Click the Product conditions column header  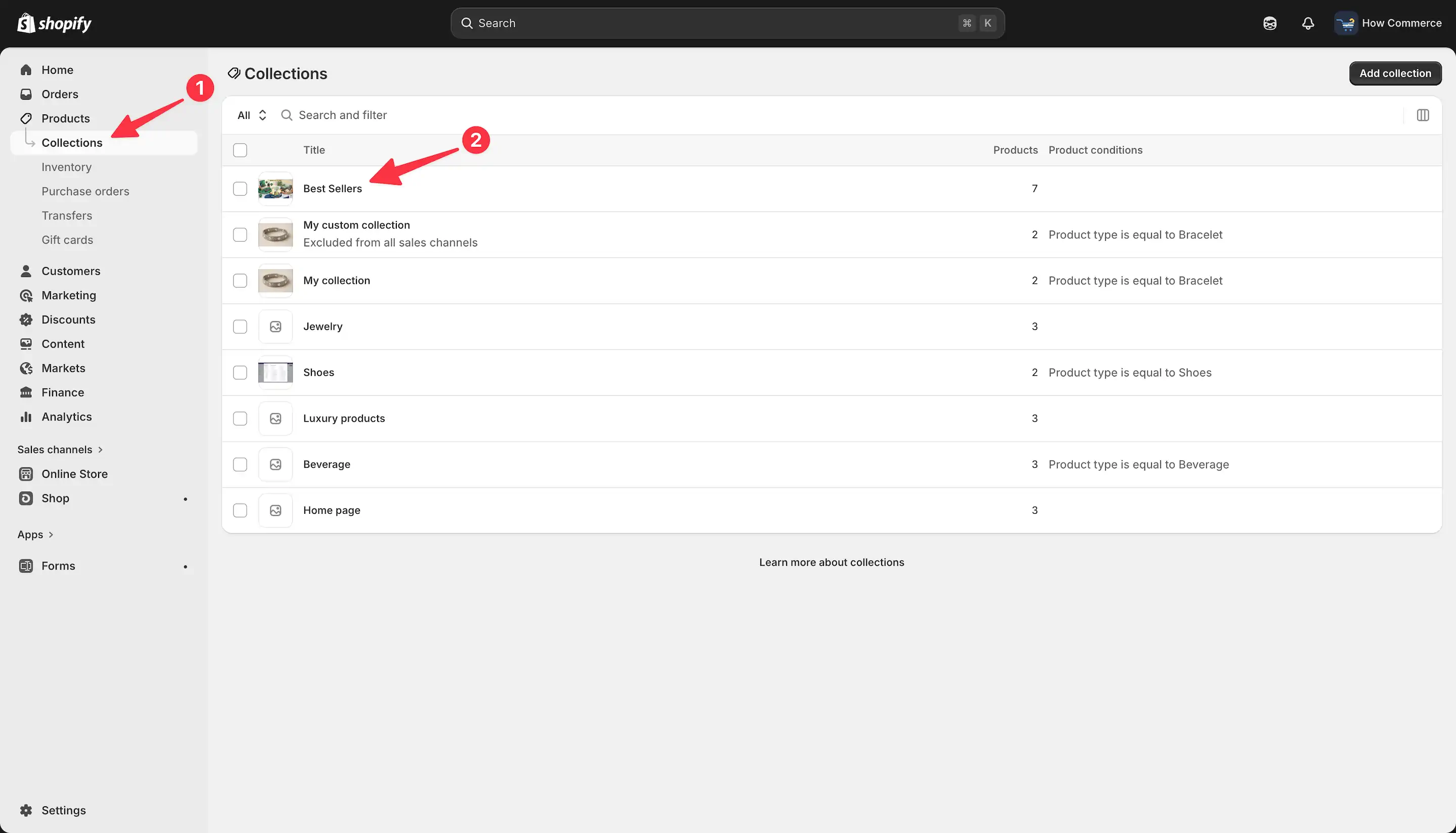pyautogui.click(x=1095, y=151)
